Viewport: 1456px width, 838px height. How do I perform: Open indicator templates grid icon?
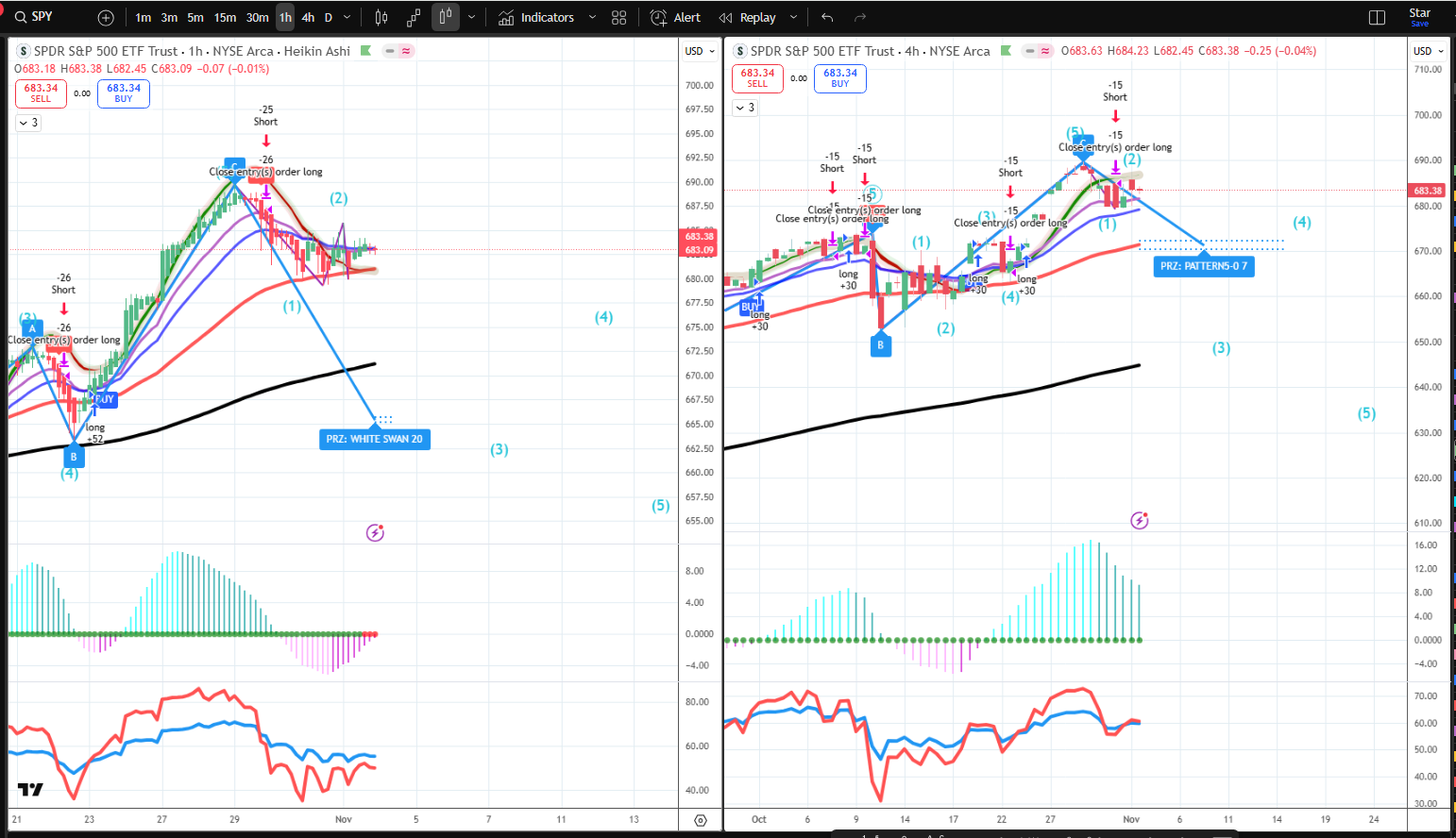tap(619, 18)
